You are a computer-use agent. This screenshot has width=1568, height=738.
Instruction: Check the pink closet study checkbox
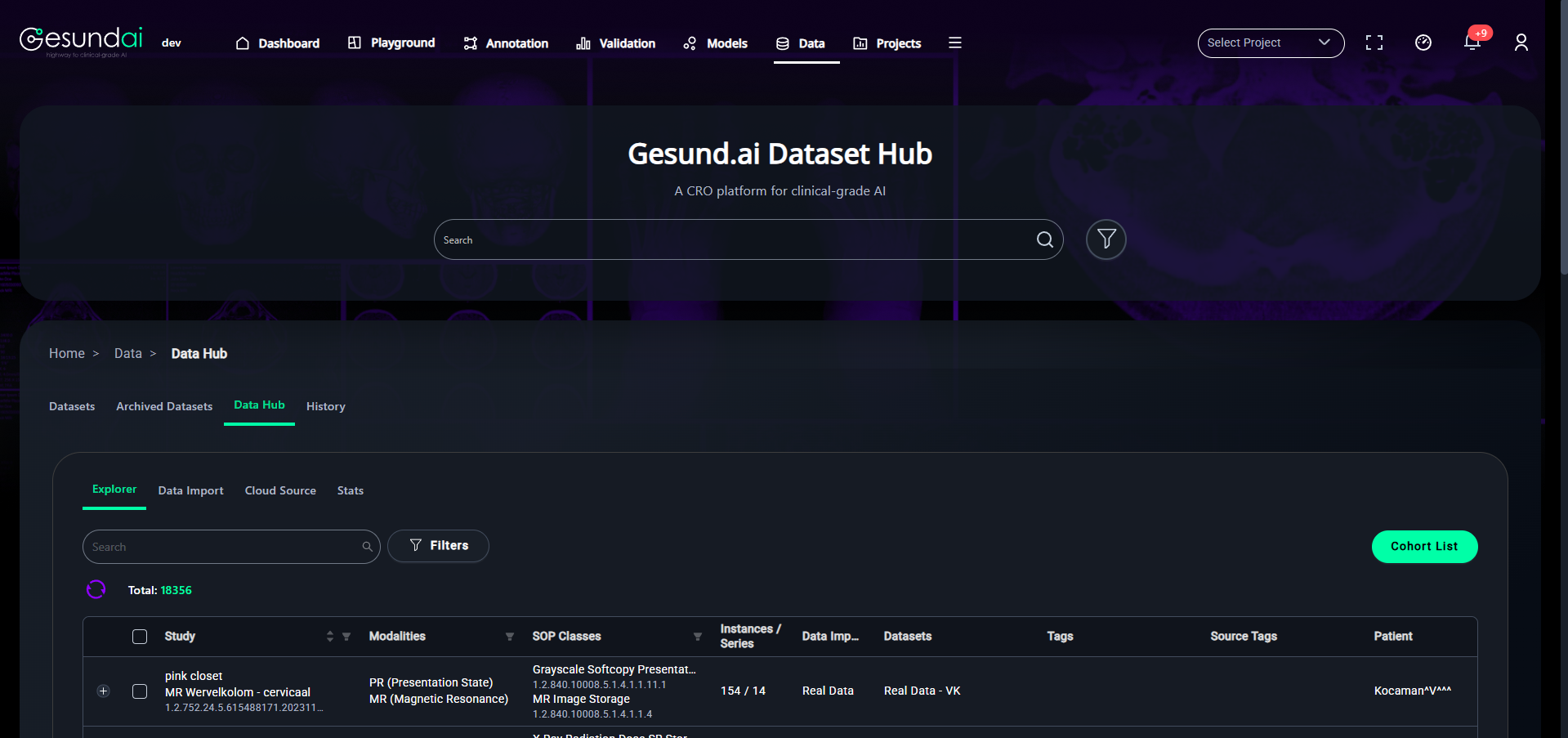pos(140,691)
